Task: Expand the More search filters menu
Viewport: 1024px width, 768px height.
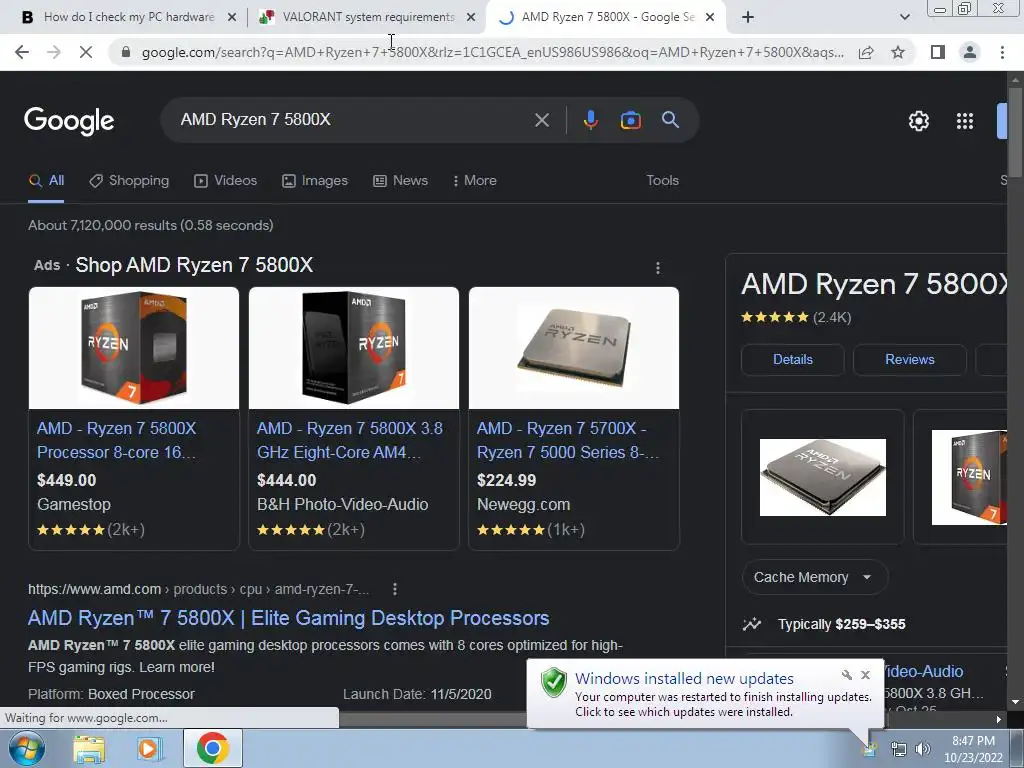Action: pos(475,181)
